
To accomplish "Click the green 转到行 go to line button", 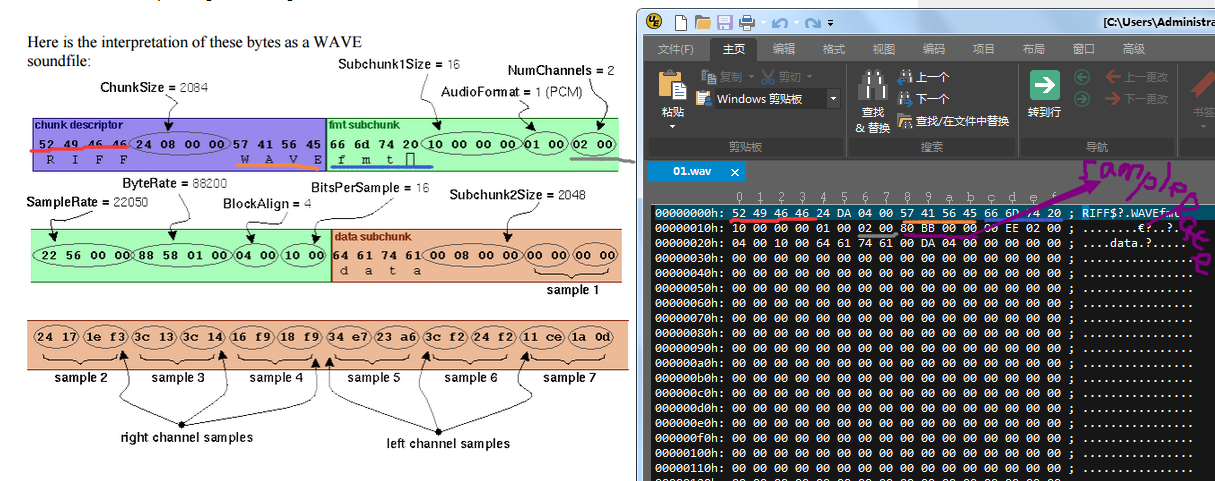I will click(x=1044, y=95).
